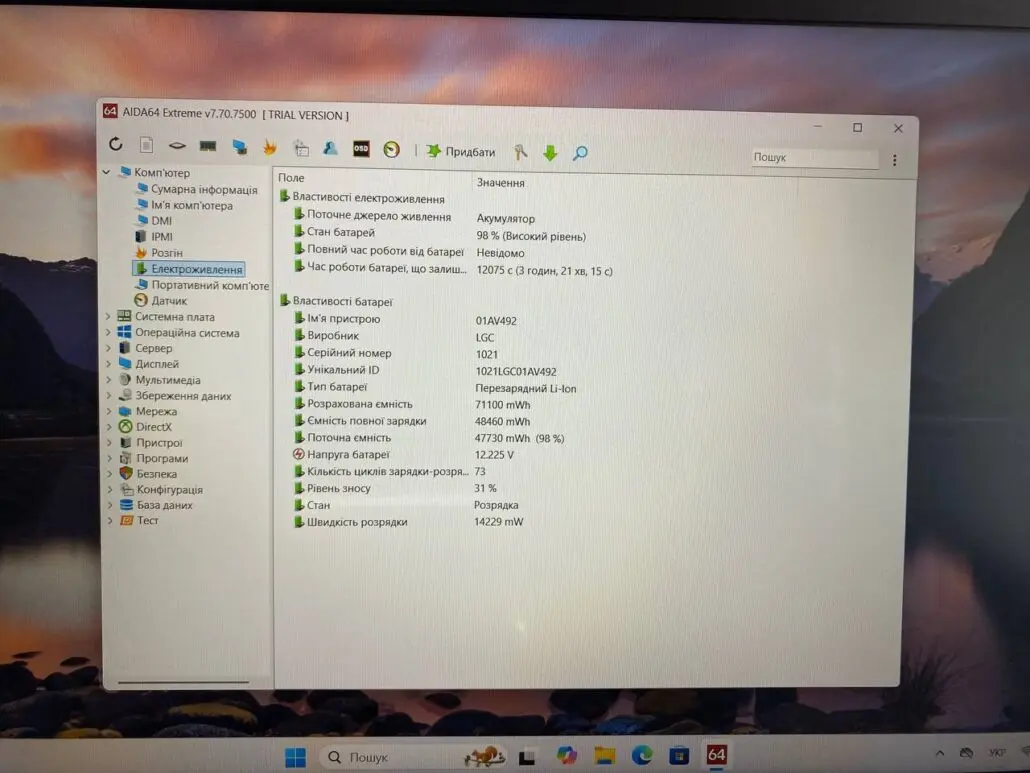
Task: Open Microsoft Edge from the taskbar
Action: point(641,754)
